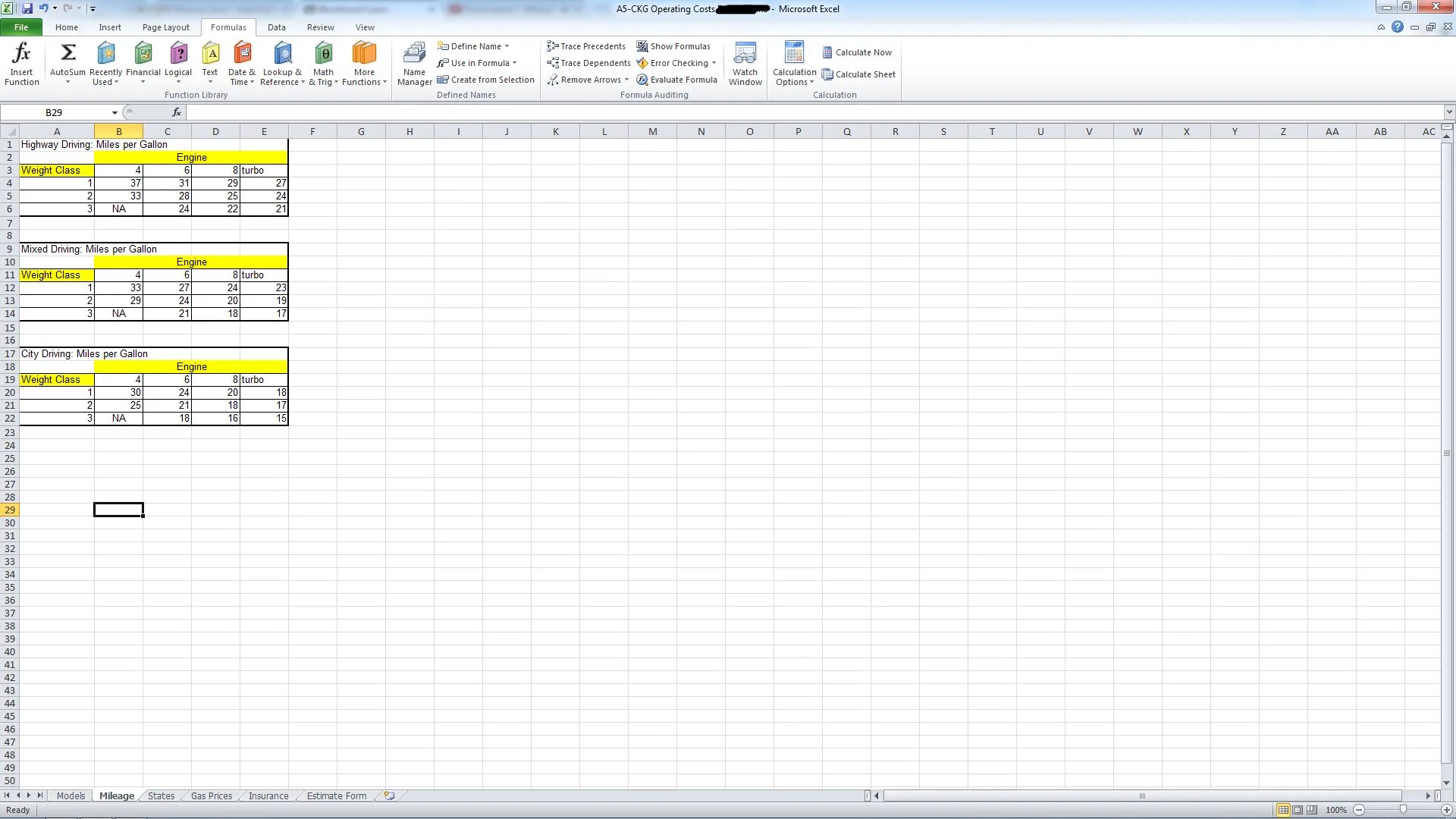Switch to the Data ribbon tab

point(276,27)
